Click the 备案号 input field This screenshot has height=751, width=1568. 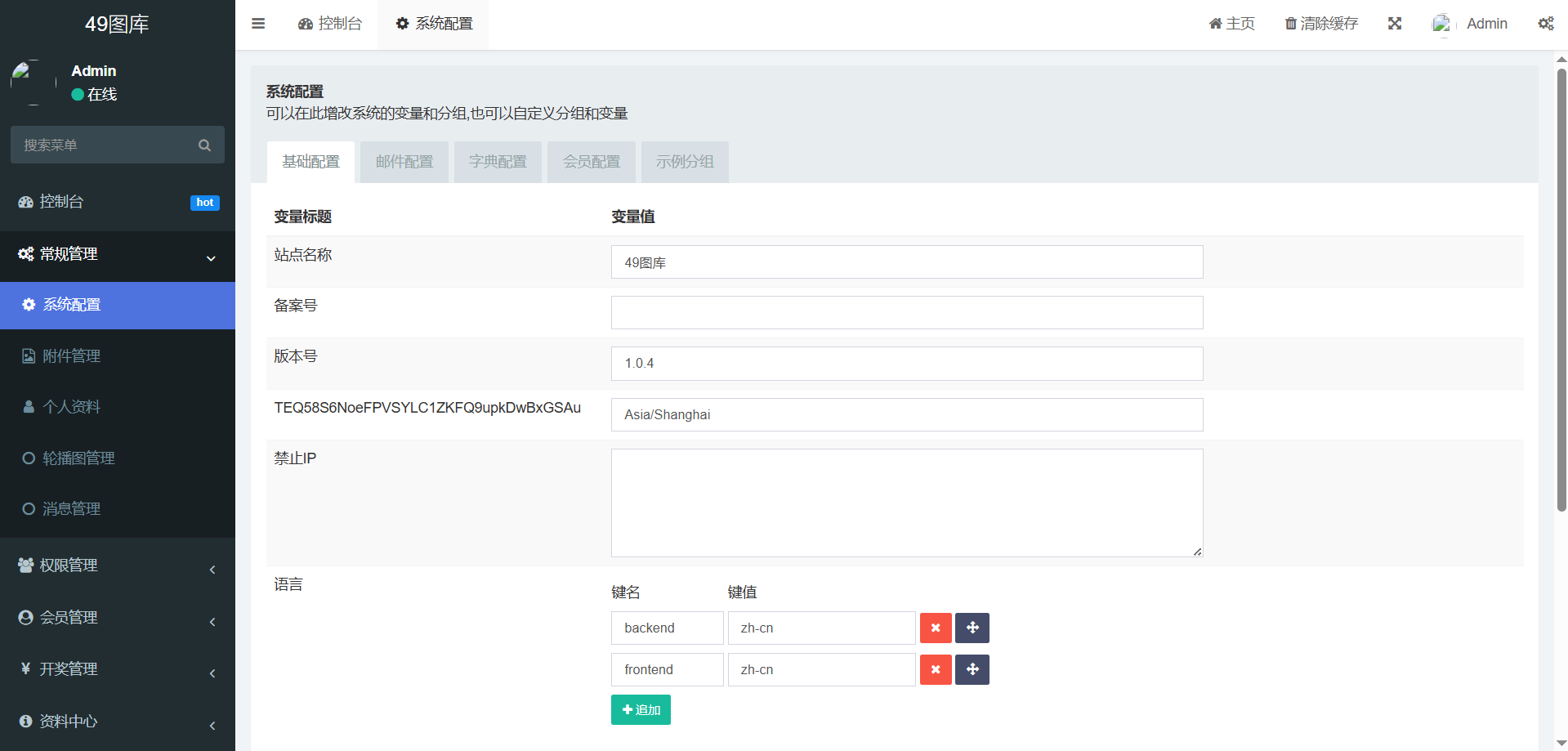click(x=906, y=312)
